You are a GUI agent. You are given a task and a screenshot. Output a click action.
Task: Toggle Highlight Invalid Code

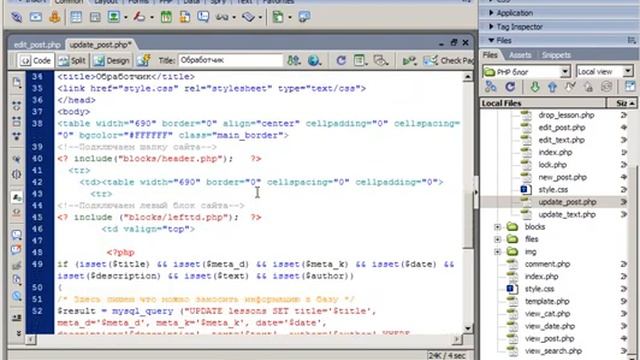(17, 212)
